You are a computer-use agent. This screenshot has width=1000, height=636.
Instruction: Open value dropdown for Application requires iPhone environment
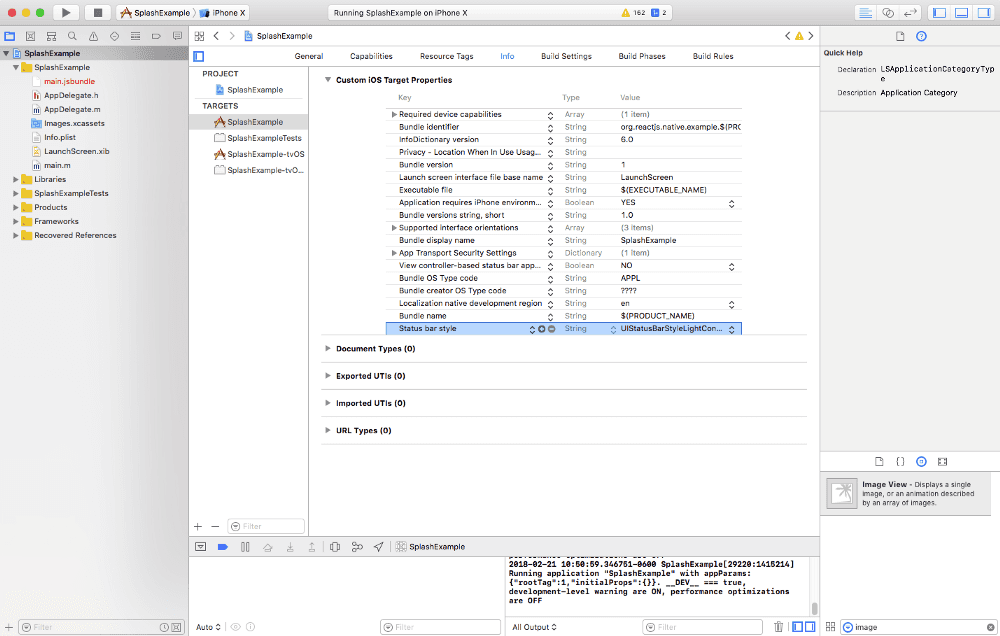pos(732,203)
